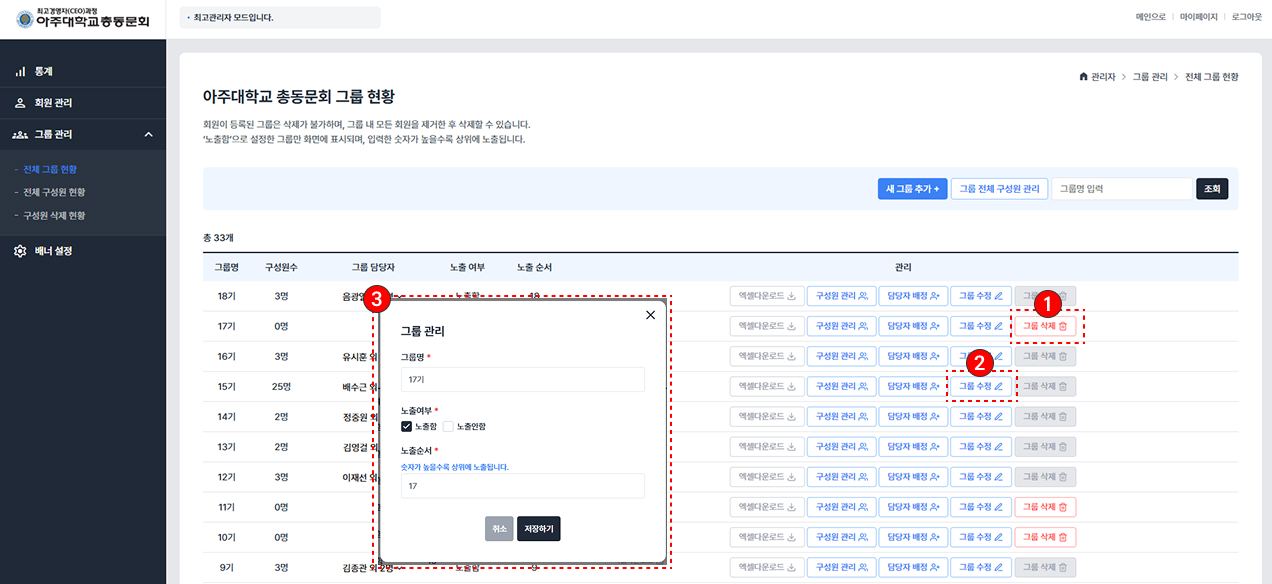1272x584 pixels.
Task: Check the 노출함 checkbox
Action: pos(406,427)
